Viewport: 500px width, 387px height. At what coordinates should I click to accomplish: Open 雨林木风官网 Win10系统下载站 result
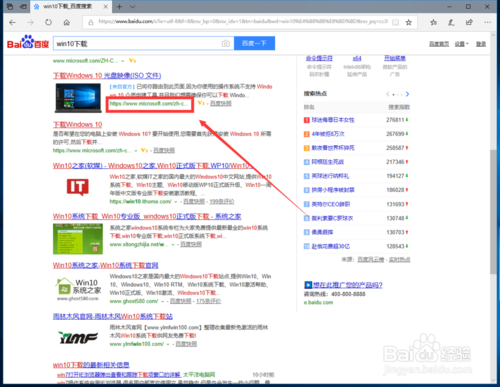click(113, 316)
